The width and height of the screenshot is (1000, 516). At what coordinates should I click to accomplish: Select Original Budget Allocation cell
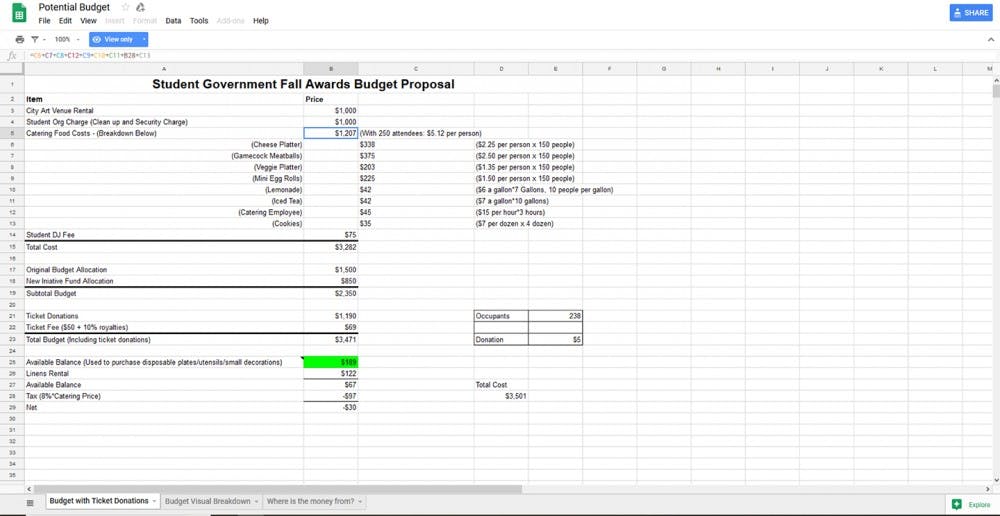pos(164,270)
